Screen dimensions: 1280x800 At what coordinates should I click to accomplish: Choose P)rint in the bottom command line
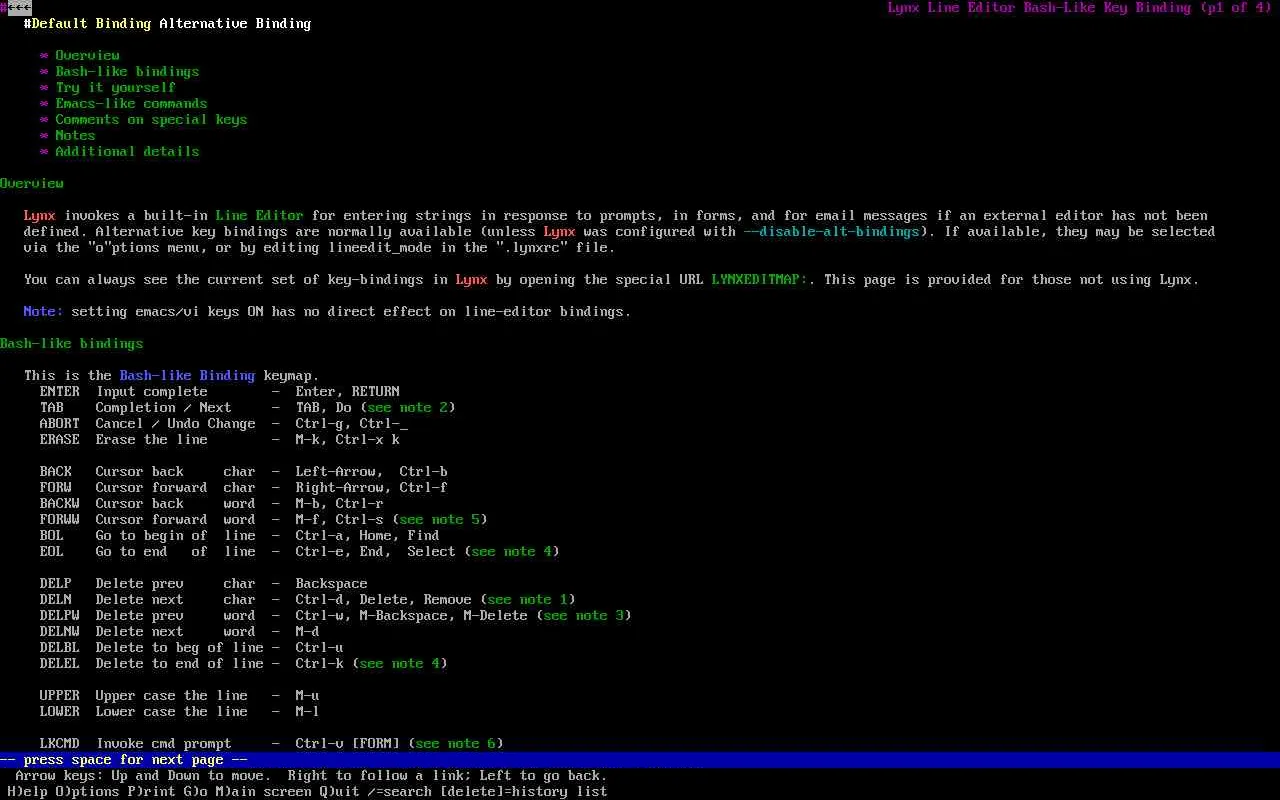[152, 792]
